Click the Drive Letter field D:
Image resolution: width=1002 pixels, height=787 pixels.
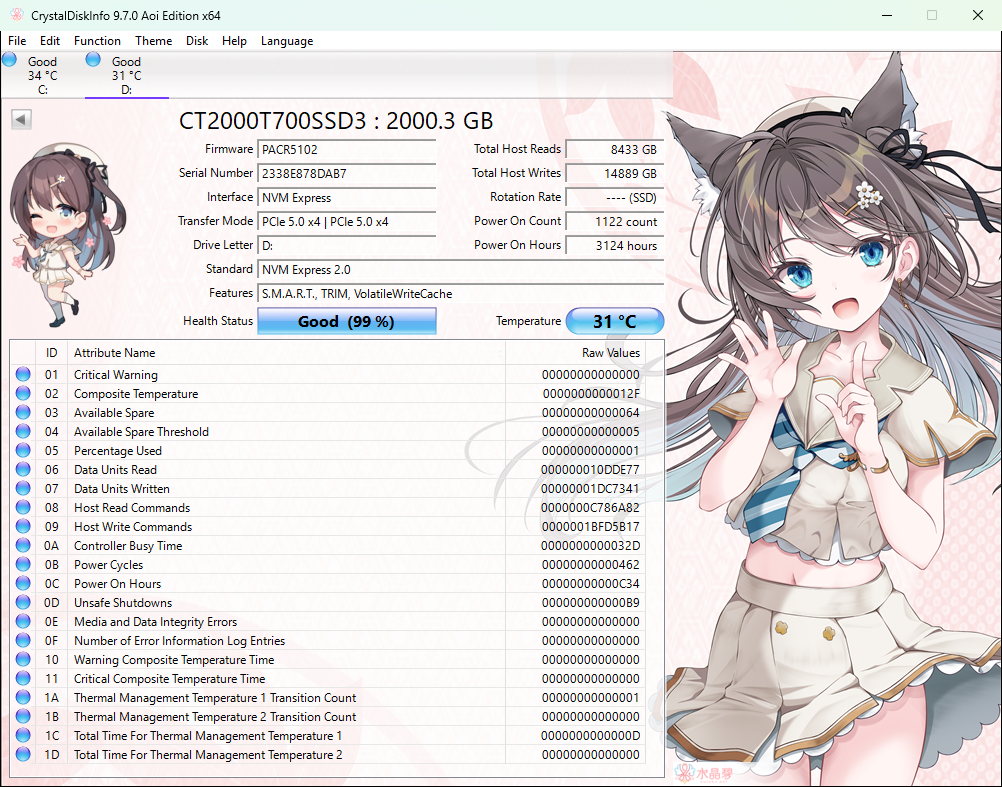click(x=346, y=245)
